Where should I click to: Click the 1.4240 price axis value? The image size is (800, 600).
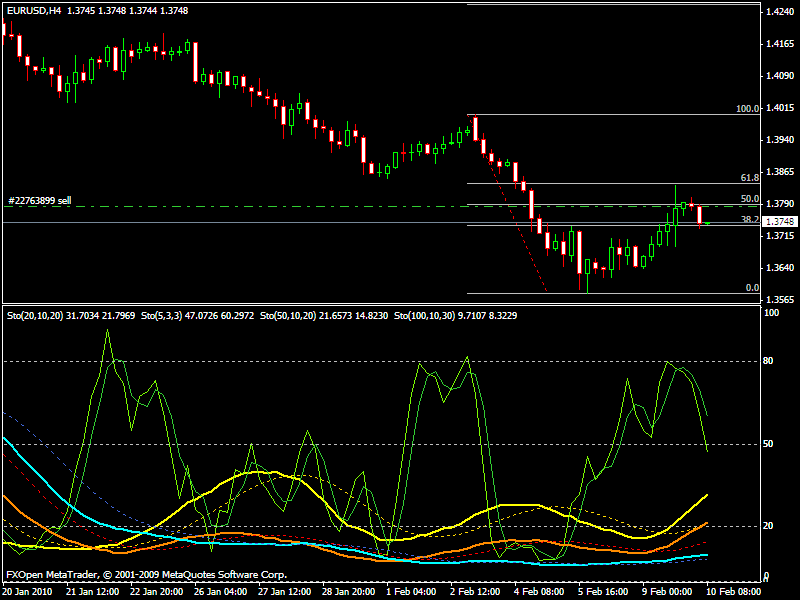point(779,12)
